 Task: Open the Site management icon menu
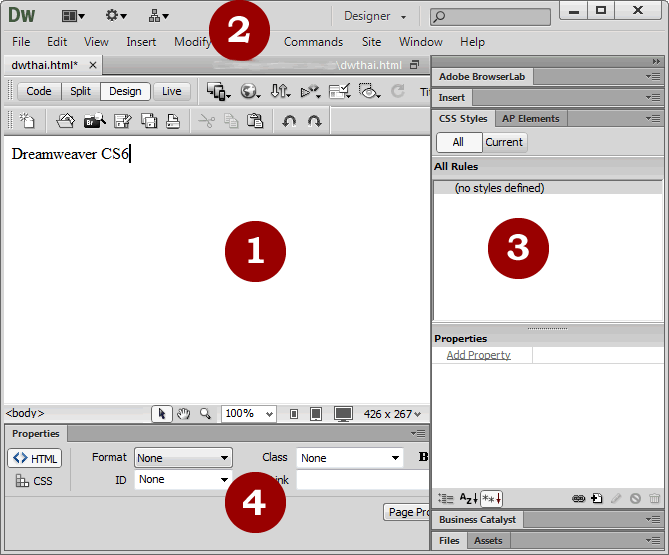pyautogui.click(x=158, y=16)
